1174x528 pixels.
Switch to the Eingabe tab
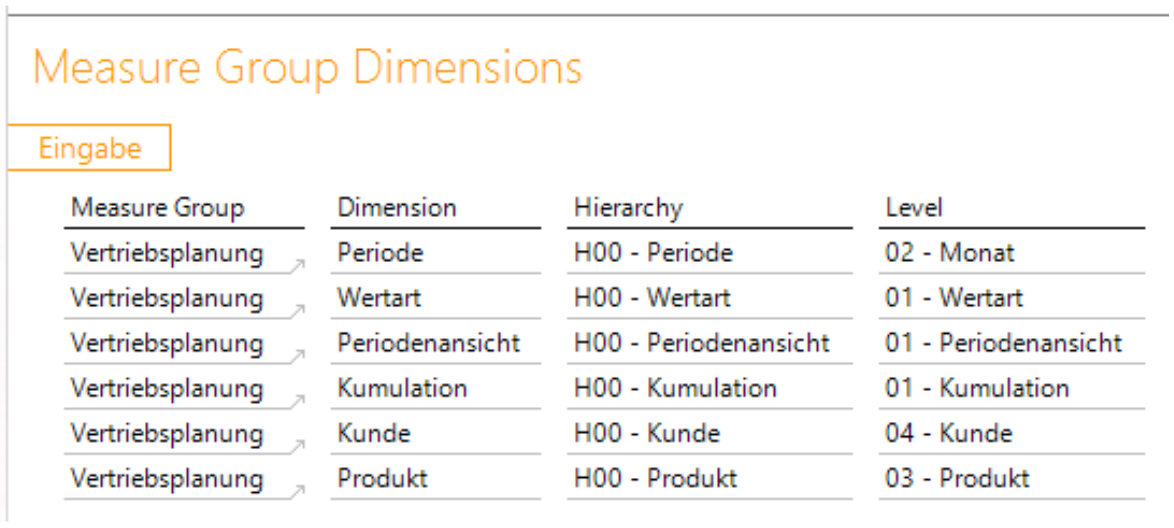click(x=90, y=148)
